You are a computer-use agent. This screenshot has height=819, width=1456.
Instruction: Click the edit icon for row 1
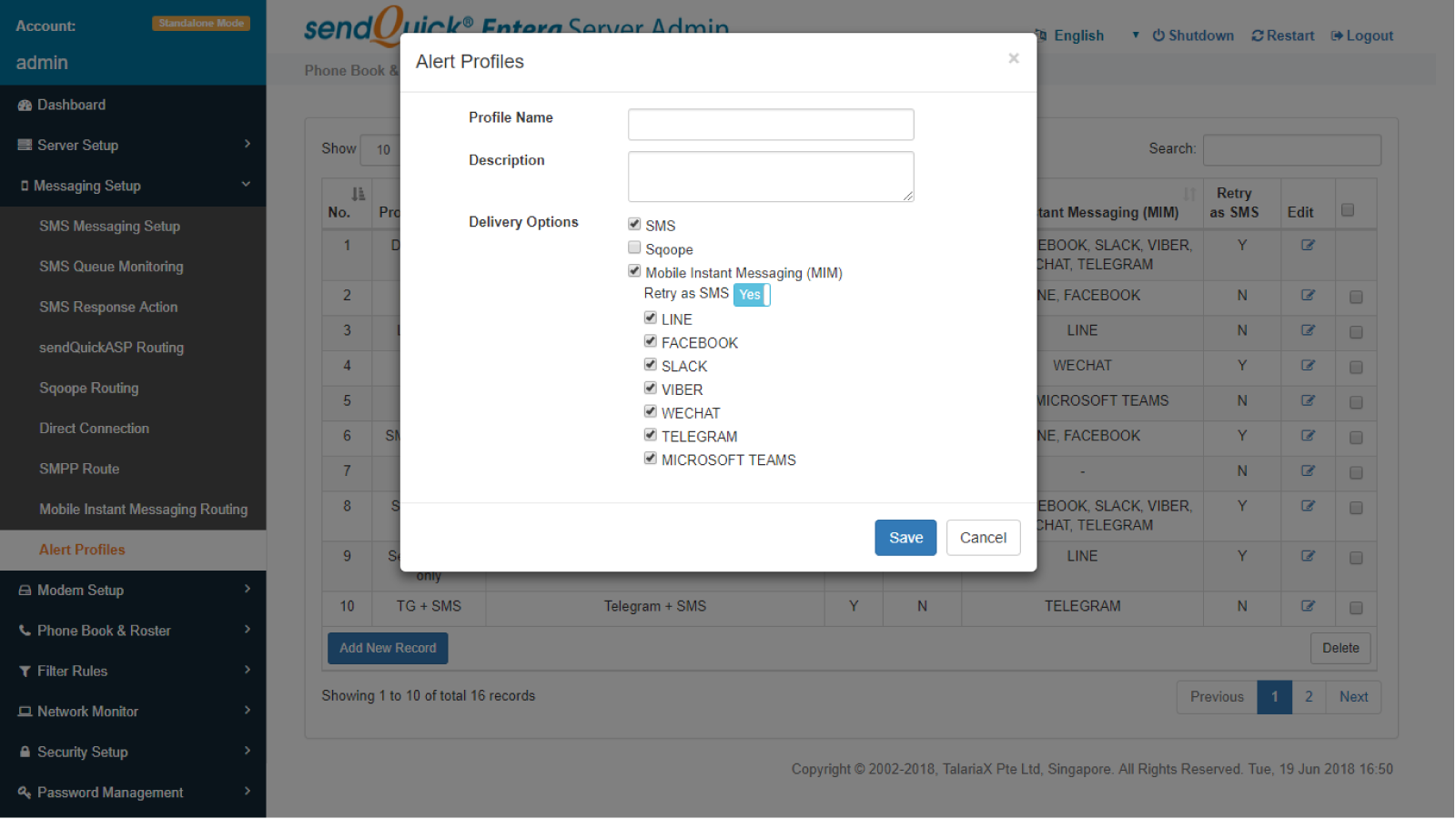coord(1308,246)
